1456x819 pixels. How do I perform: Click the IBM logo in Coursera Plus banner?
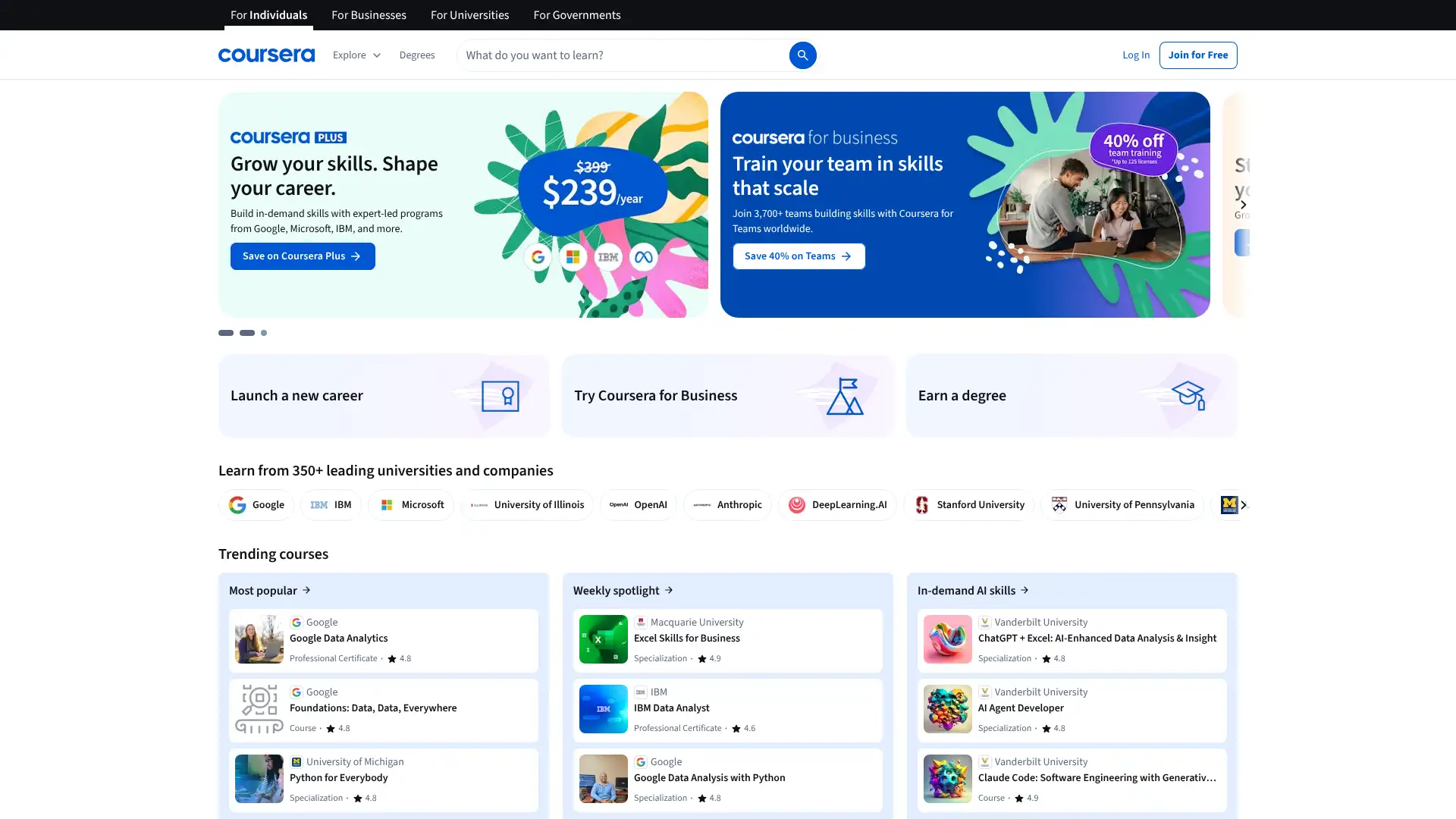coord(608,257)
